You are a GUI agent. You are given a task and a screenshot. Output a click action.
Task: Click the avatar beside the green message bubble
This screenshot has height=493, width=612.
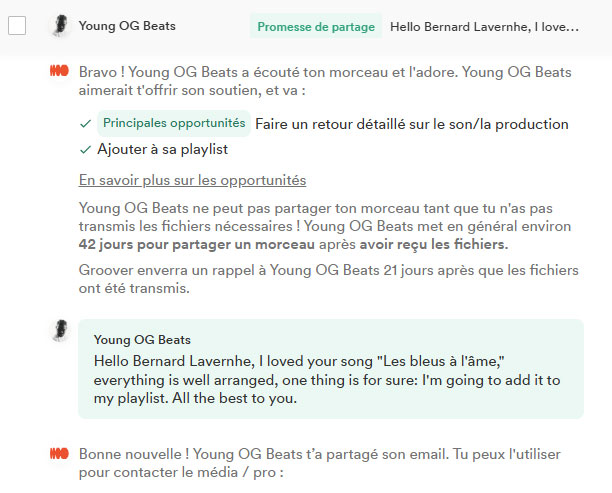59,331
